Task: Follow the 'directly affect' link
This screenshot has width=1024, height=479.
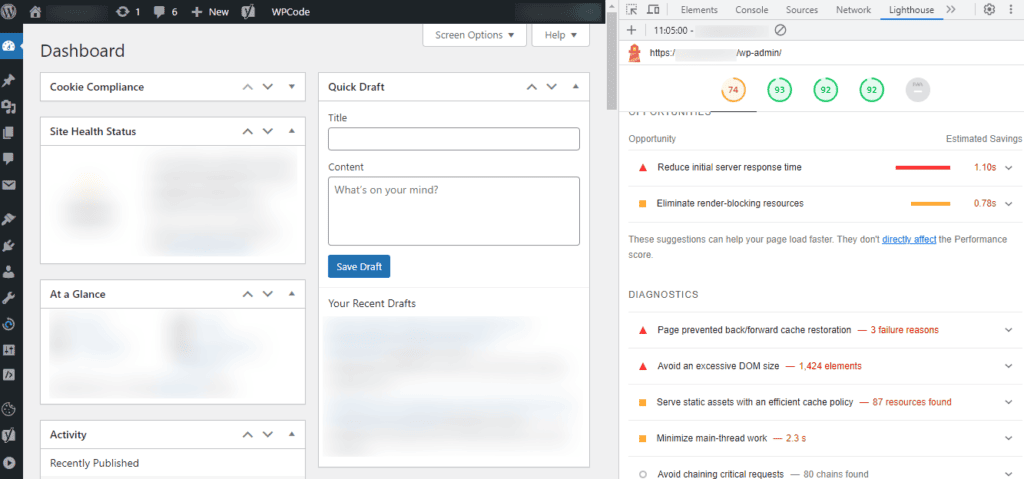Action: 909,240
